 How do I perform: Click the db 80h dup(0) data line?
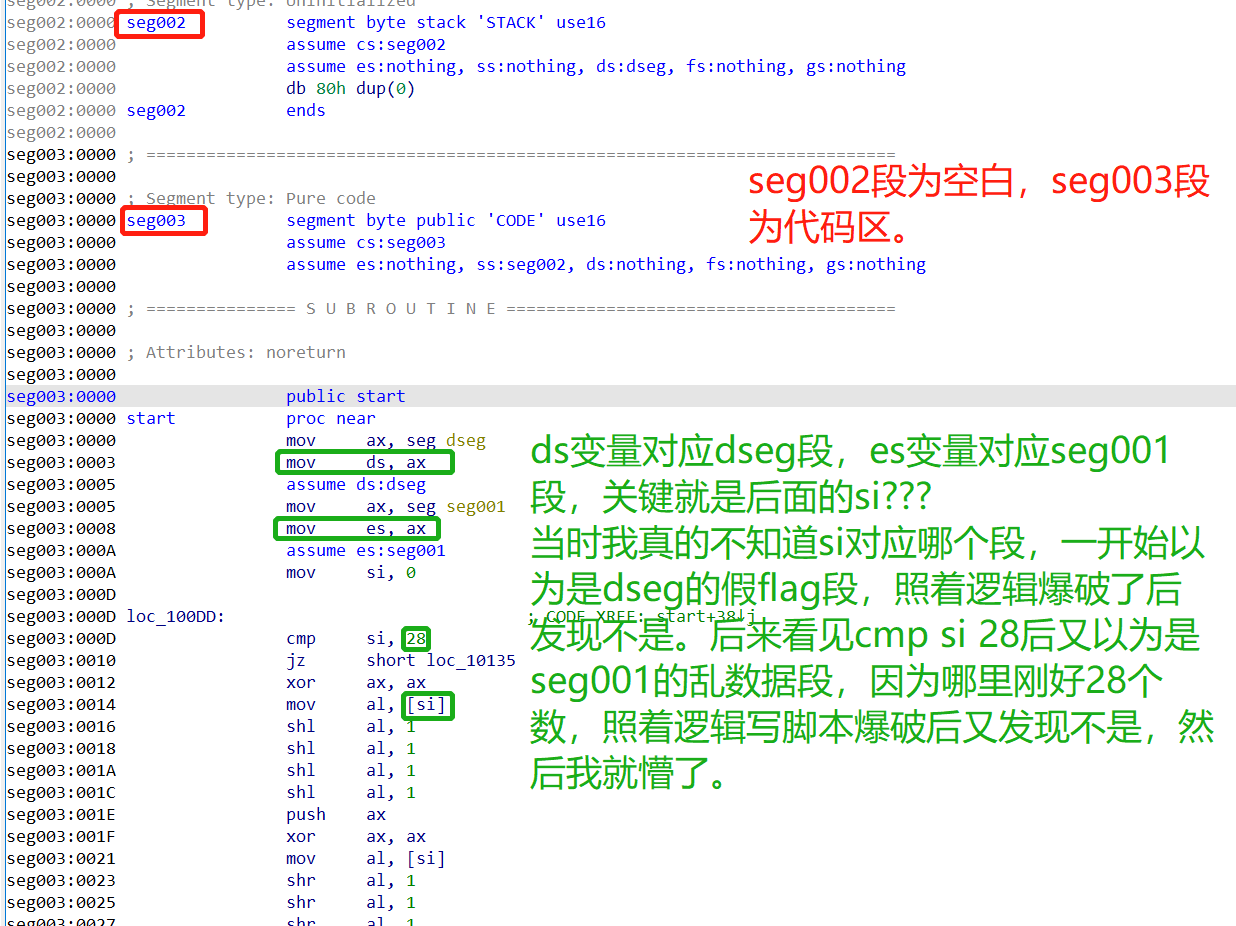pyautogui.click(x=350, y=88)
